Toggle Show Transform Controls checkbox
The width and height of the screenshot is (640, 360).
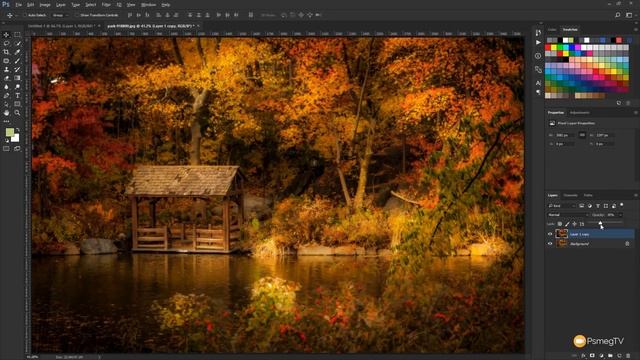tap(76, 15)
